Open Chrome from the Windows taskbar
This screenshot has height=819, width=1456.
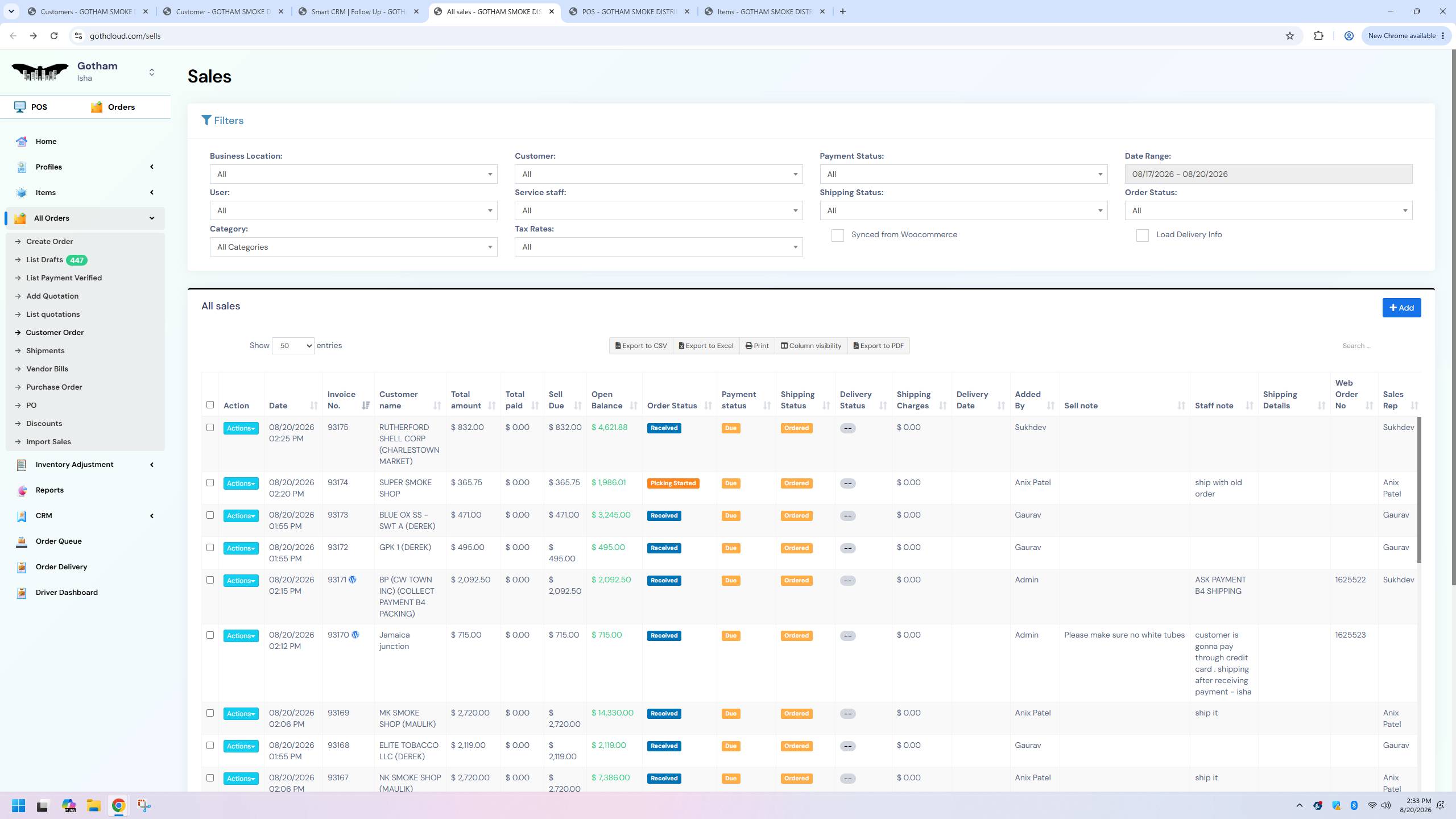[x=118, y=805]
